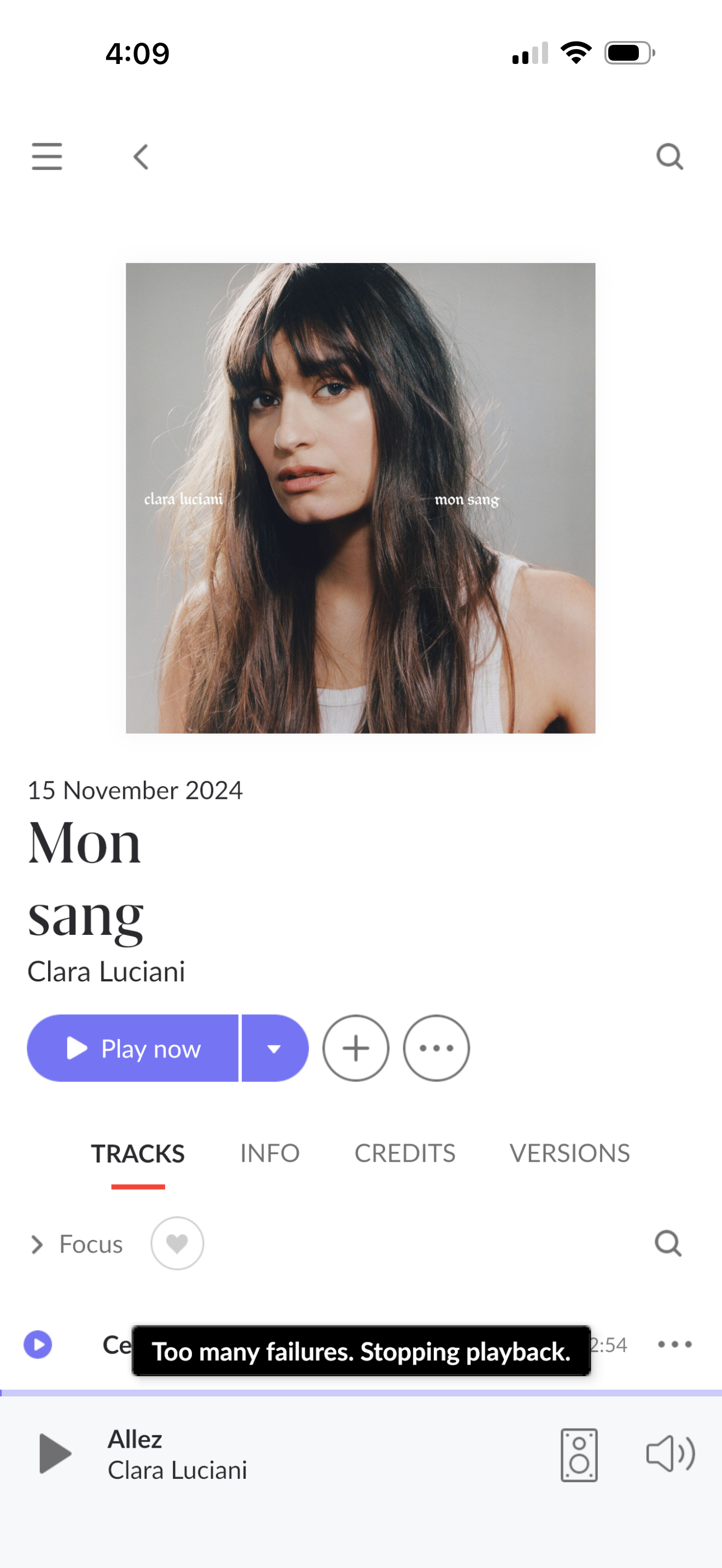Image resolution: width=722 pixels, height=1568 pixels.
Task: Toggle the heart favorites filter
Action: [x=177, y=1244]
